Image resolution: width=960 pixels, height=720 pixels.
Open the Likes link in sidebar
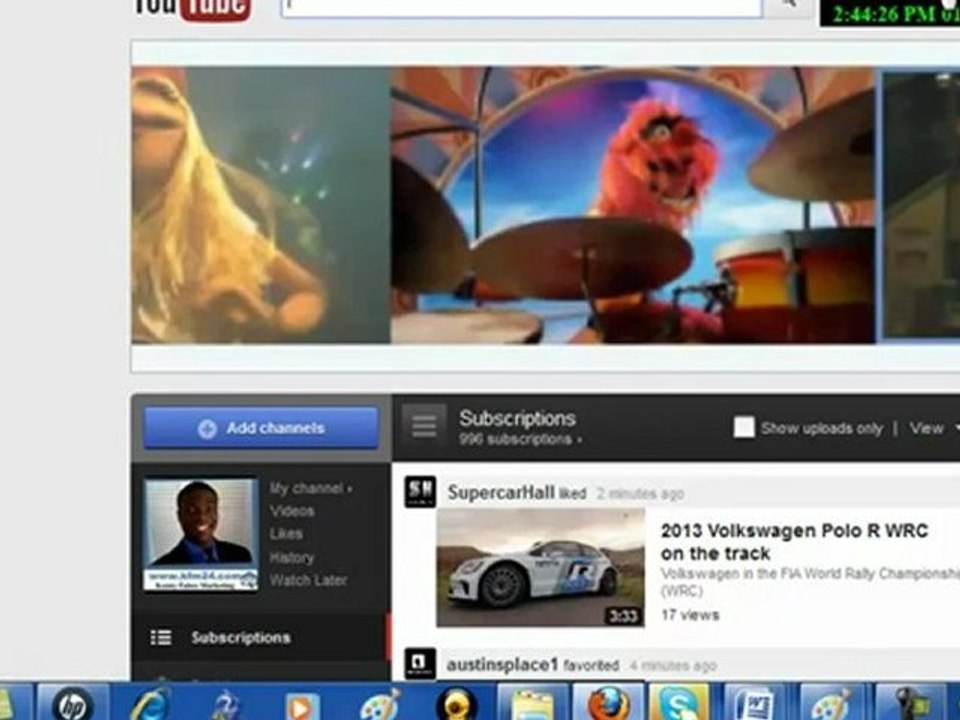click(x=286, y=534)
